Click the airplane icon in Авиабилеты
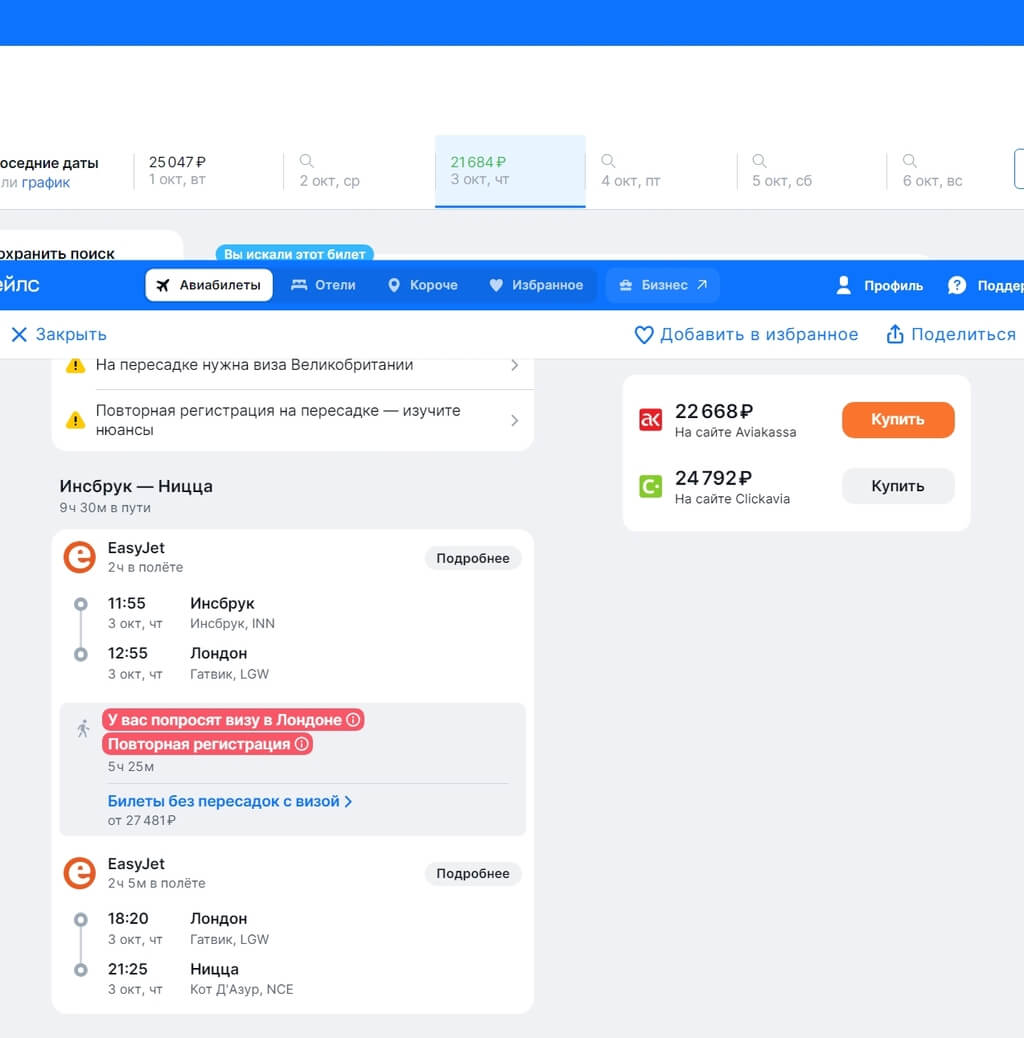 163,285
